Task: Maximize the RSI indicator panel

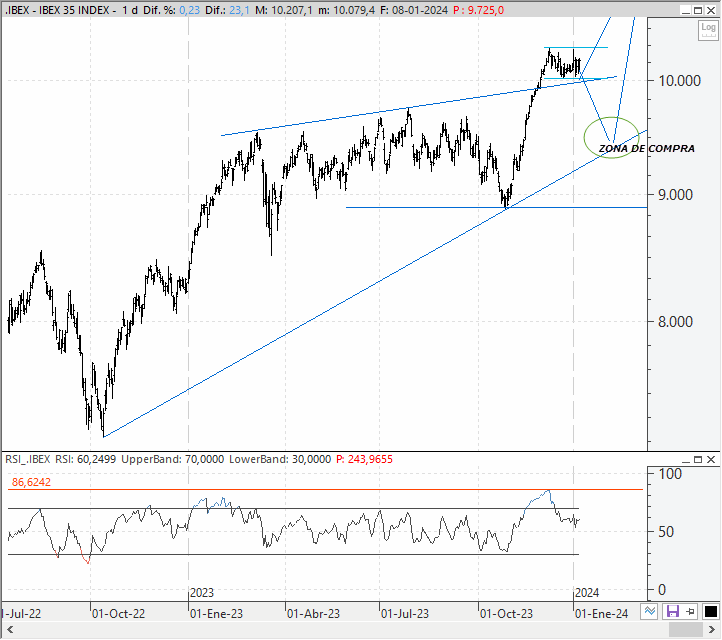Action: click(698, 460)
